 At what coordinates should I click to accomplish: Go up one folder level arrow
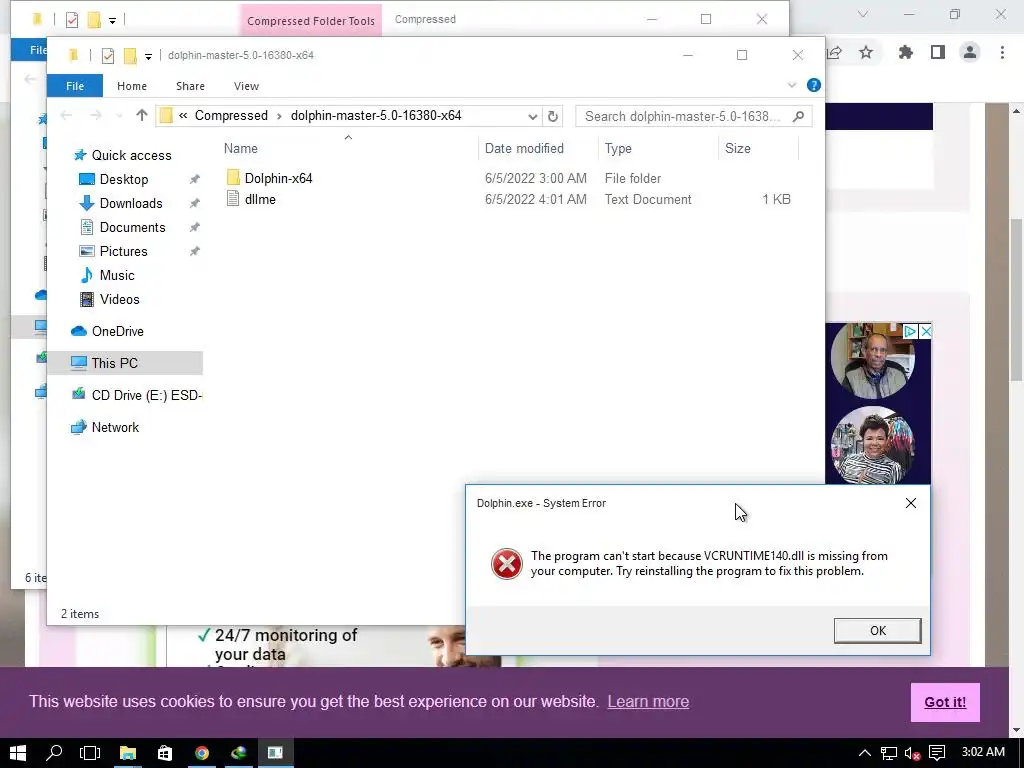142,116
